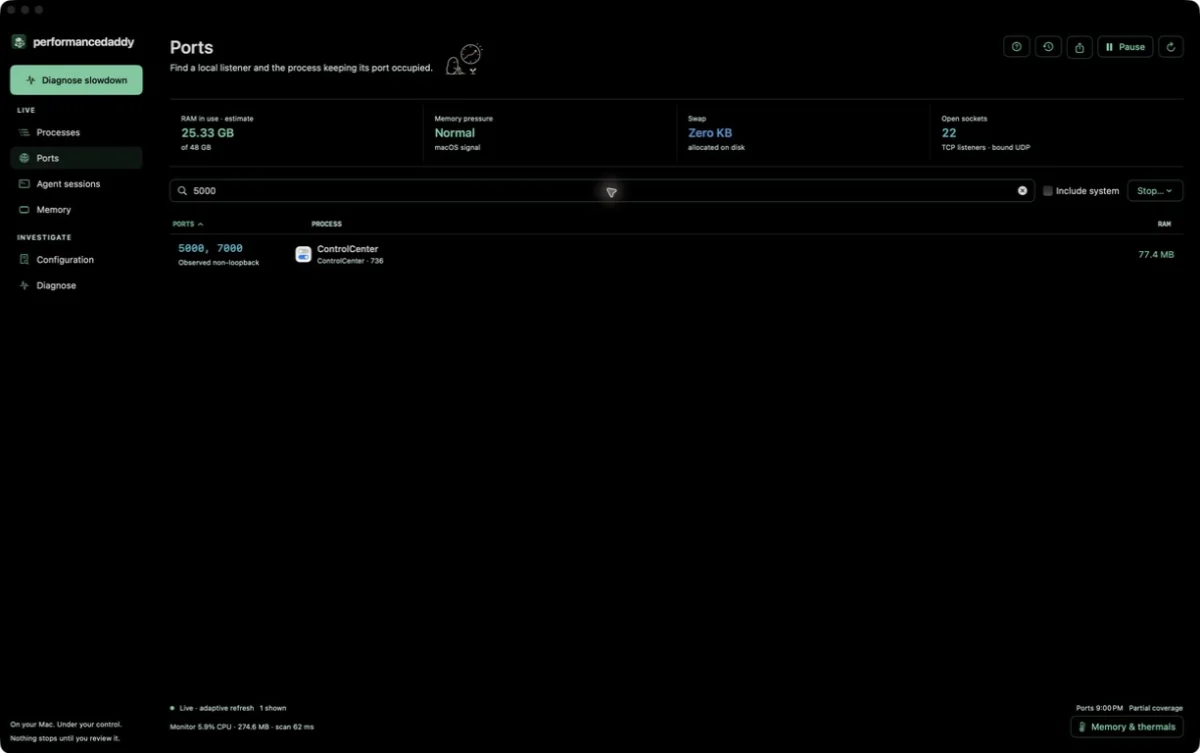The height and width of the screenshot is (753, 1200).
Task: Click the ControlCenter · 736 subtitle
Action: [x=350, y=261]
